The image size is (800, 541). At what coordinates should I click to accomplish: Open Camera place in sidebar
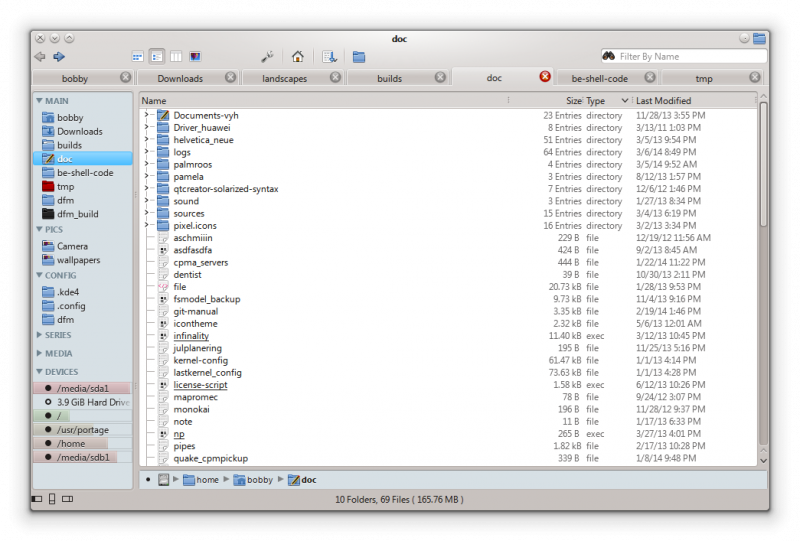point(83,247)
